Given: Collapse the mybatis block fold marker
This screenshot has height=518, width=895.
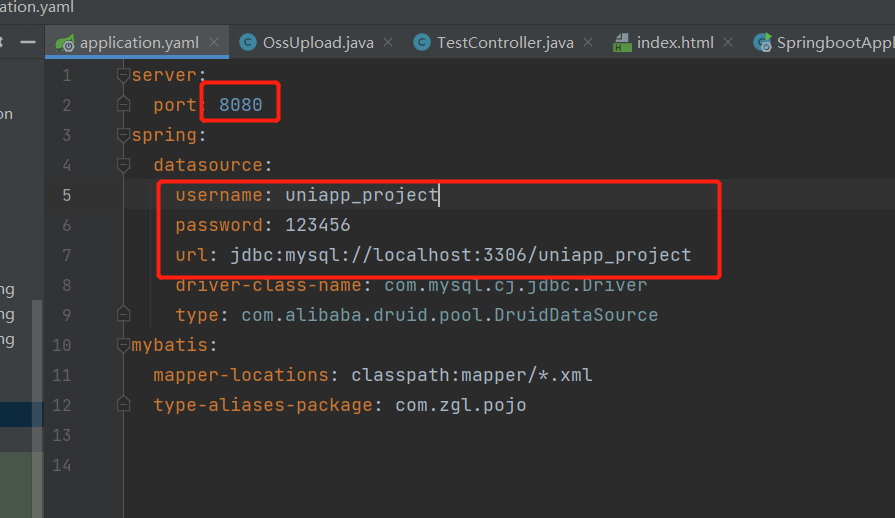Looking at the screenshot, I should point(123,345).
